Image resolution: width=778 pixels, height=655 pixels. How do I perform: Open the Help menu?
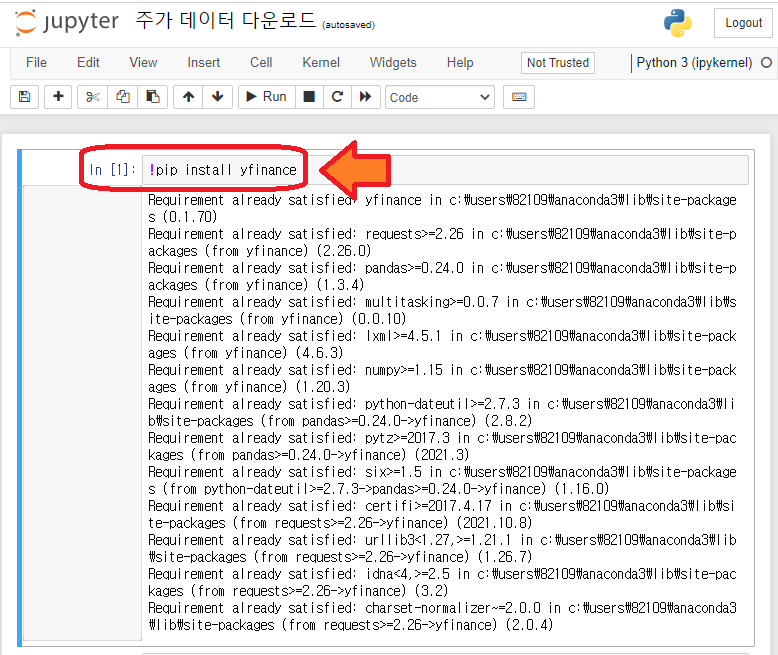click(460, 63)
